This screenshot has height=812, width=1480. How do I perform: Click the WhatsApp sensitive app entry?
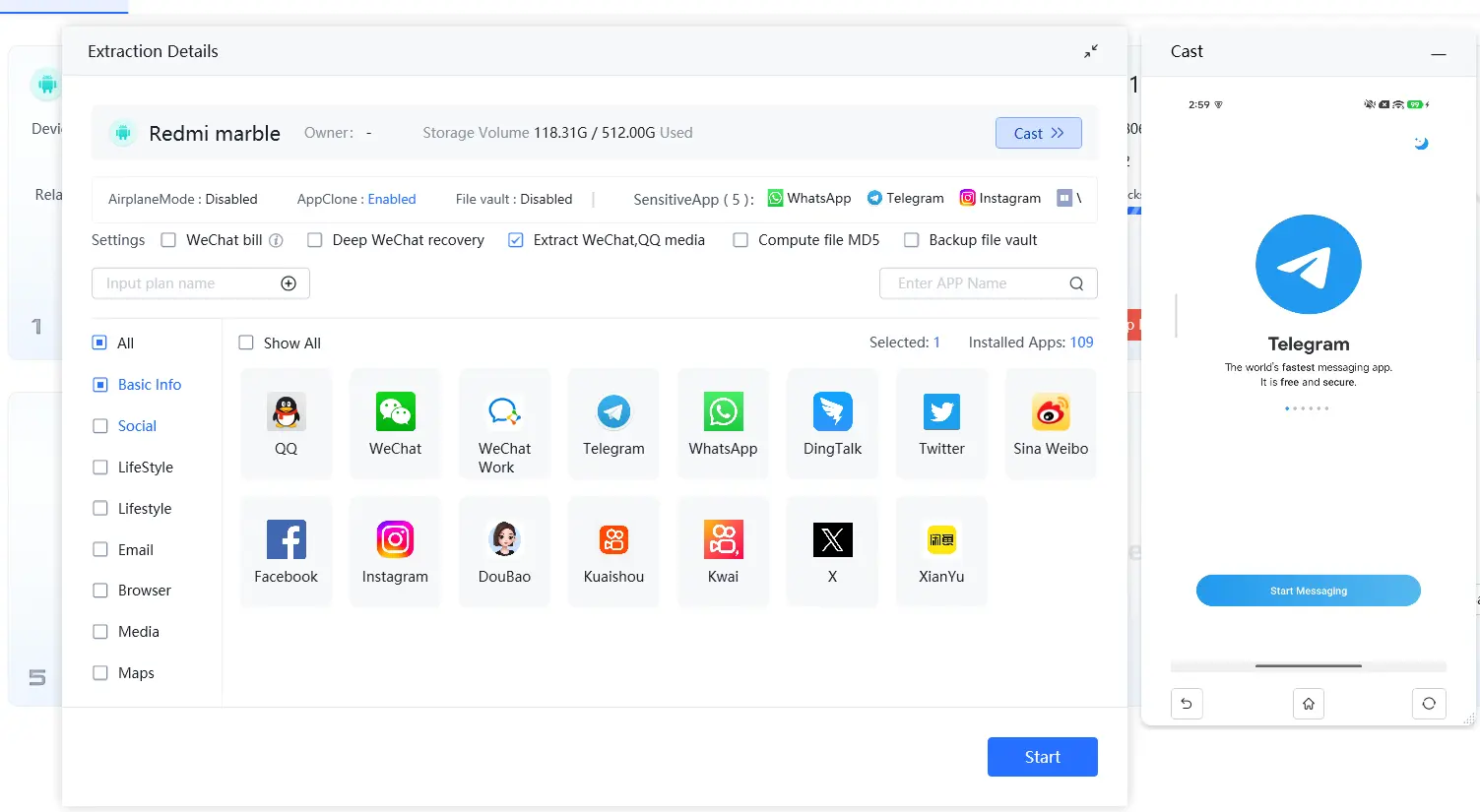[x=809, y=198]
